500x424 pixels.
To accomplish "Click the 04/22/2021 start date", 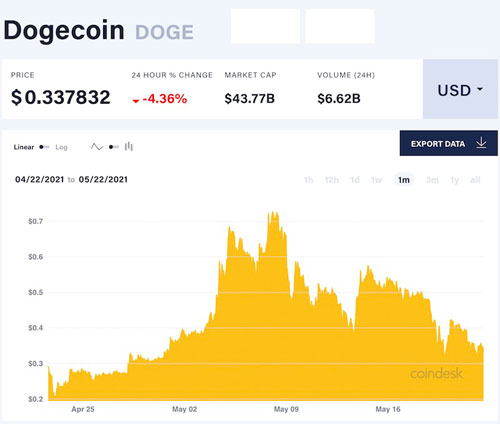I will click(x=39, y=180).
